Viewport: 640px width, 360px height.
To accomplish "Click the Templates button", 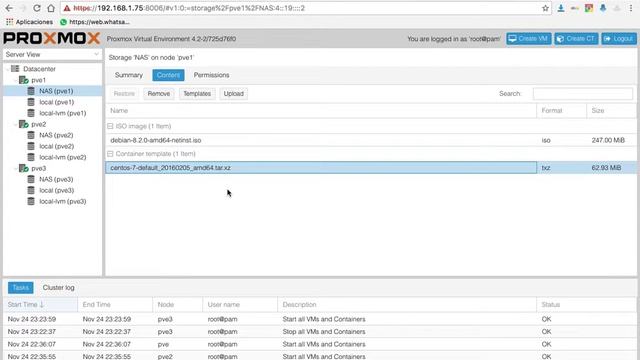I will pos(197,93).
